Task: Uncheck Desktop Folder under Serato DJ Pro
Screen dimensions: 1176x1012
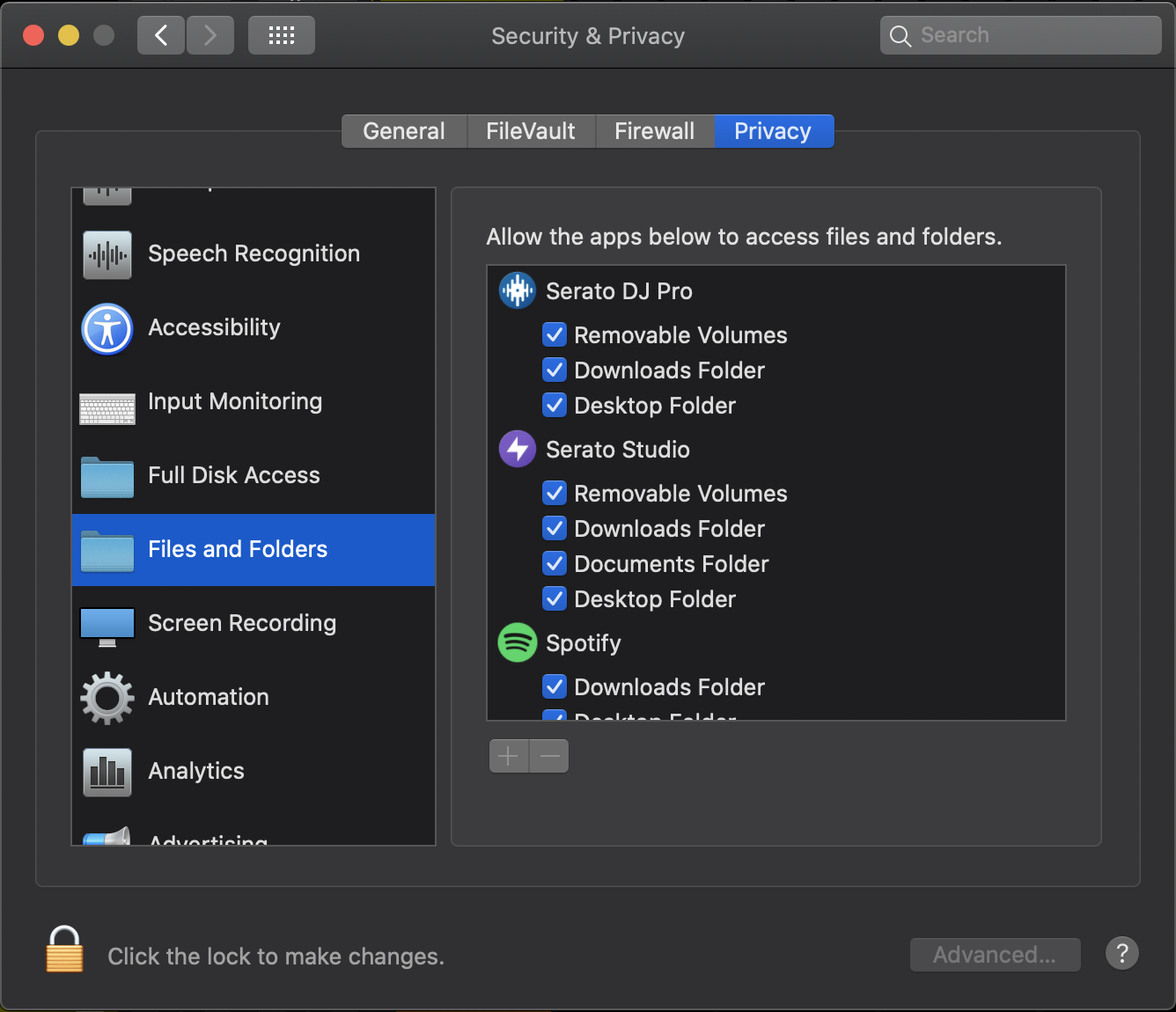Action: 555,405
